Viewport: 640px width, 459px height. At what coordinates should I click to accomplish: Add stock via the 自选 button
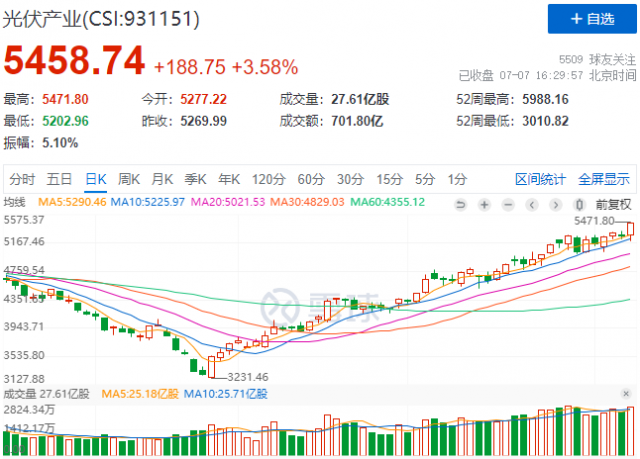[x=590, y=18]
